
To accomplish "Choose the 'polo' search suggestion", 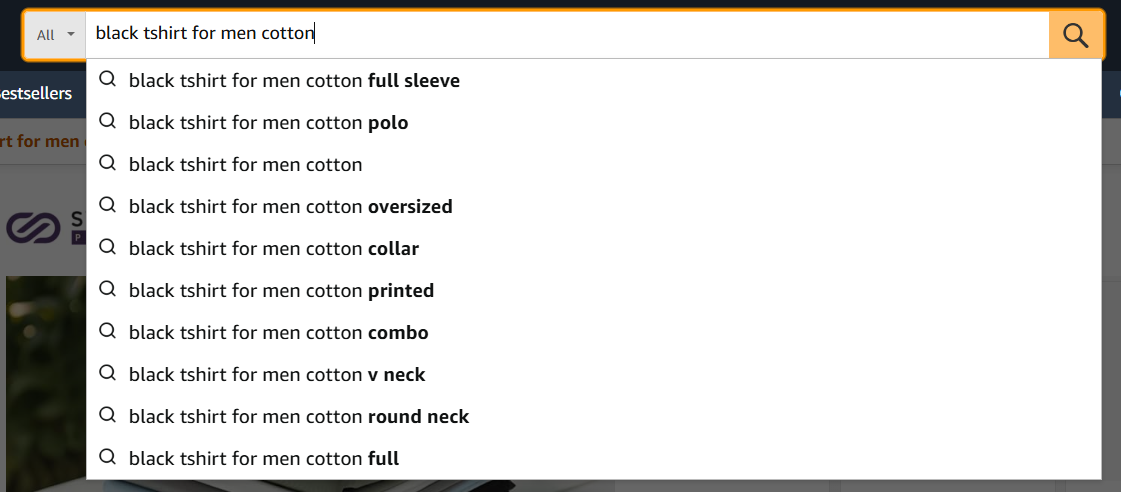I will [x=593, y=123].
